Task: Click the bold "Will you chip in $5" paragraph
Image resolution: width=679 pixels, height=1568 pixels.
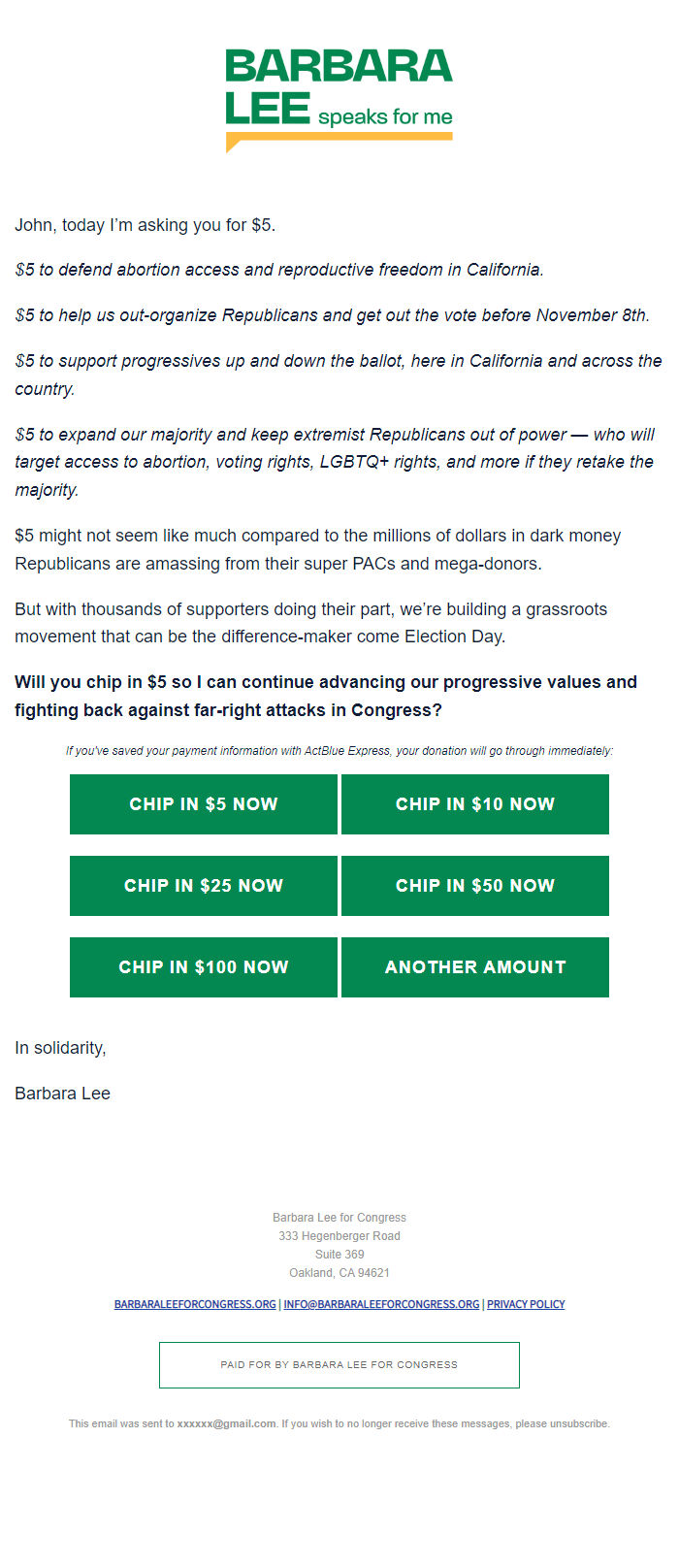Action: [326, 696]
